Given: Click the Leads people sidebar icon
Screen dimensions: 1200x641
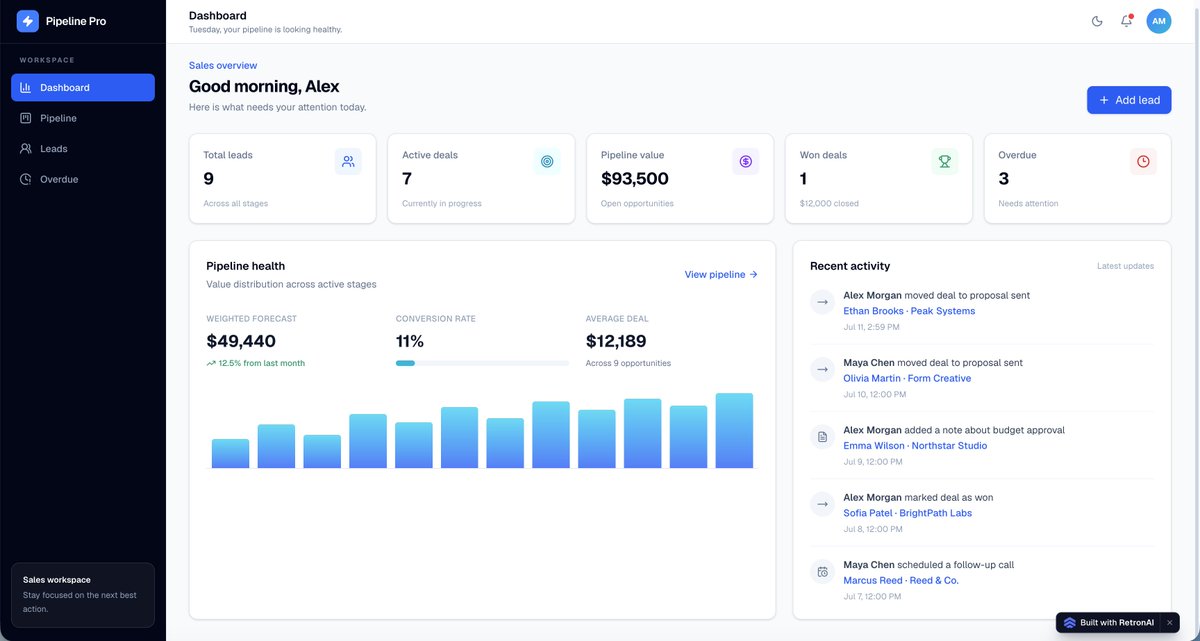Looking at the screenshot, I should [x=26, y=148].
